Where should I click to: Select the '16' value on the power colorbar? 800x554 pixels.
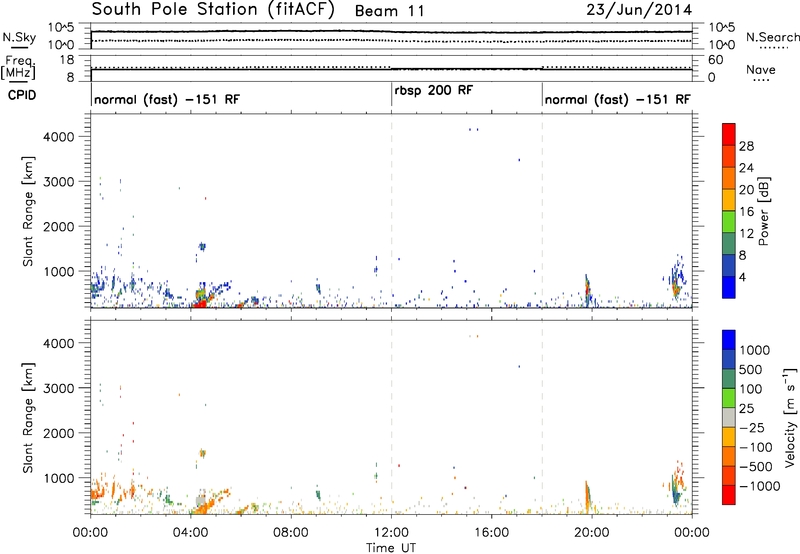pos(746,212)
